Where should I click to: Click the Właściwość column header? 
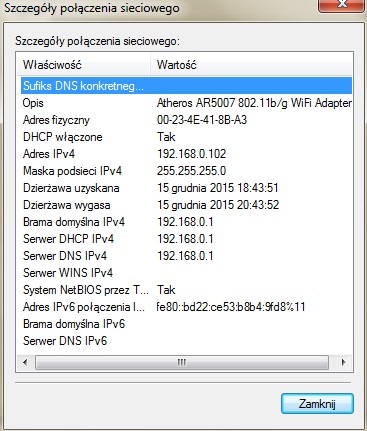(84, 64)
